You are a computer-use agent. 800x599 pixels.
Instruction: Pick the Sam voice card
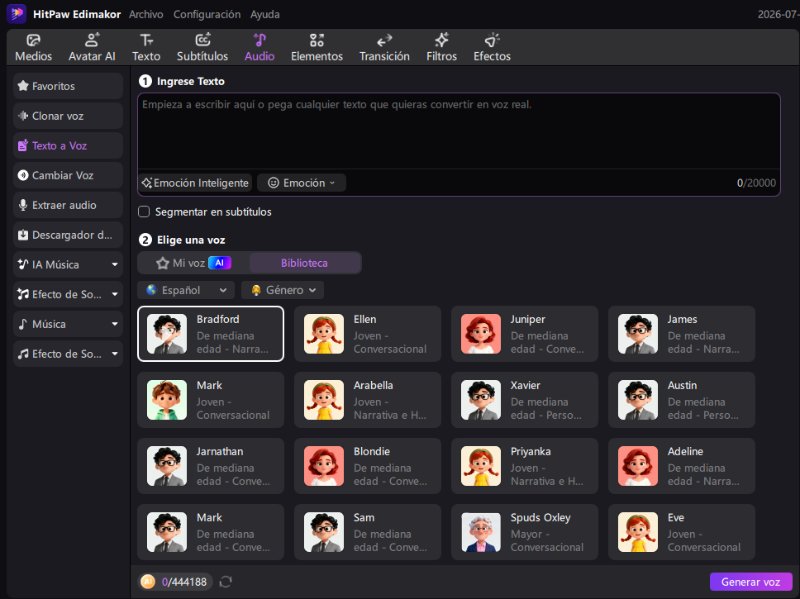367,532
